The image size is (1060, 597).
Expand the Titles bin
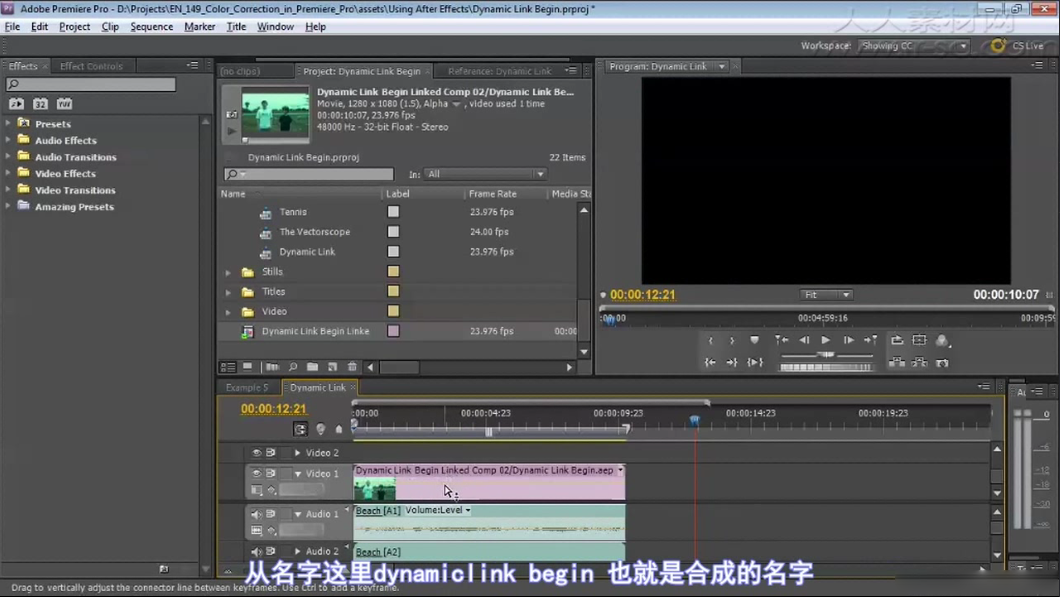point(228,292)
